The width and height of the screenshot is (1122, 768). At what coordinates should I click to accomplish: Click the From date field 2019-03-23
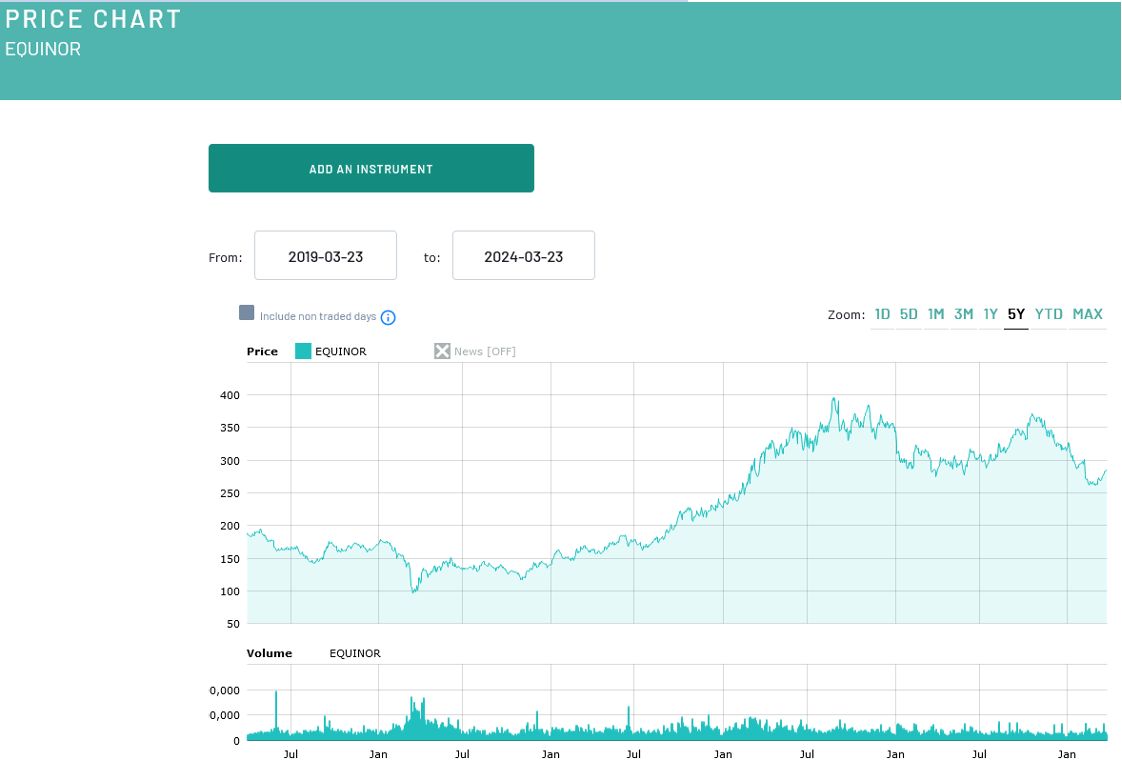click(x=326, y=256)
